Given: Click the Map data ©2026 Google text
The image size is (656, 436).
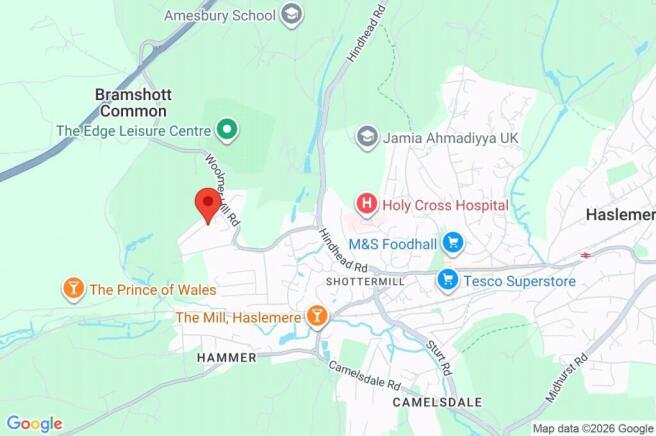Looking at the screenshot, I should click(593, 428).
